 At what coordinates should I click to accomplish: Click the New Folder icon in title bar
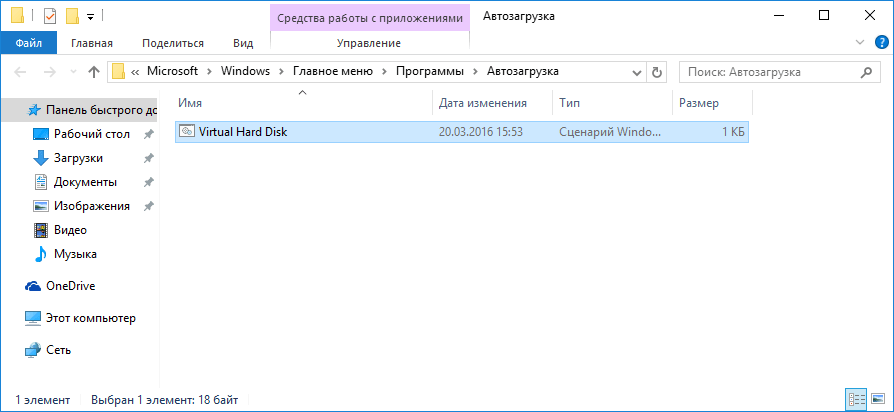coord(71,16)
